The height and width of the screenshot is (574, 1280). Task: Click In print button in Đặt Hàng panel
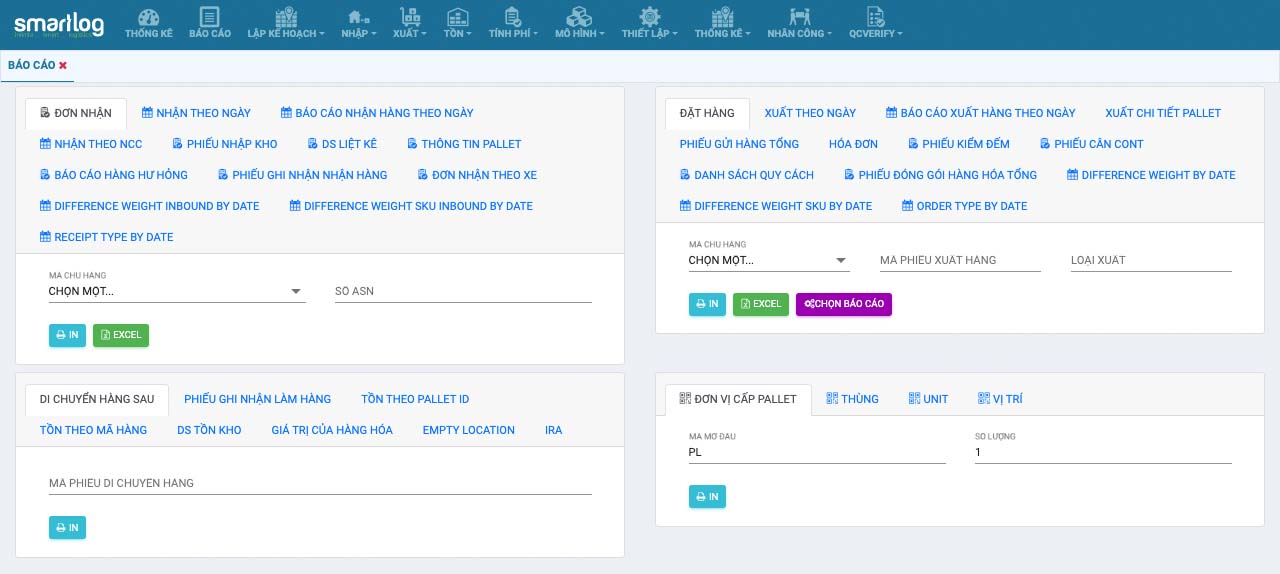pyautogui.click(x=707, y=304)
